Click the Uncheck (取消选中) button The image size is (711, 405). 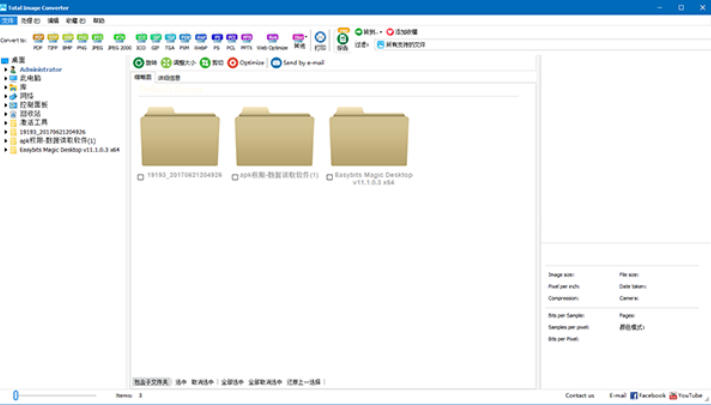point(202,382)
